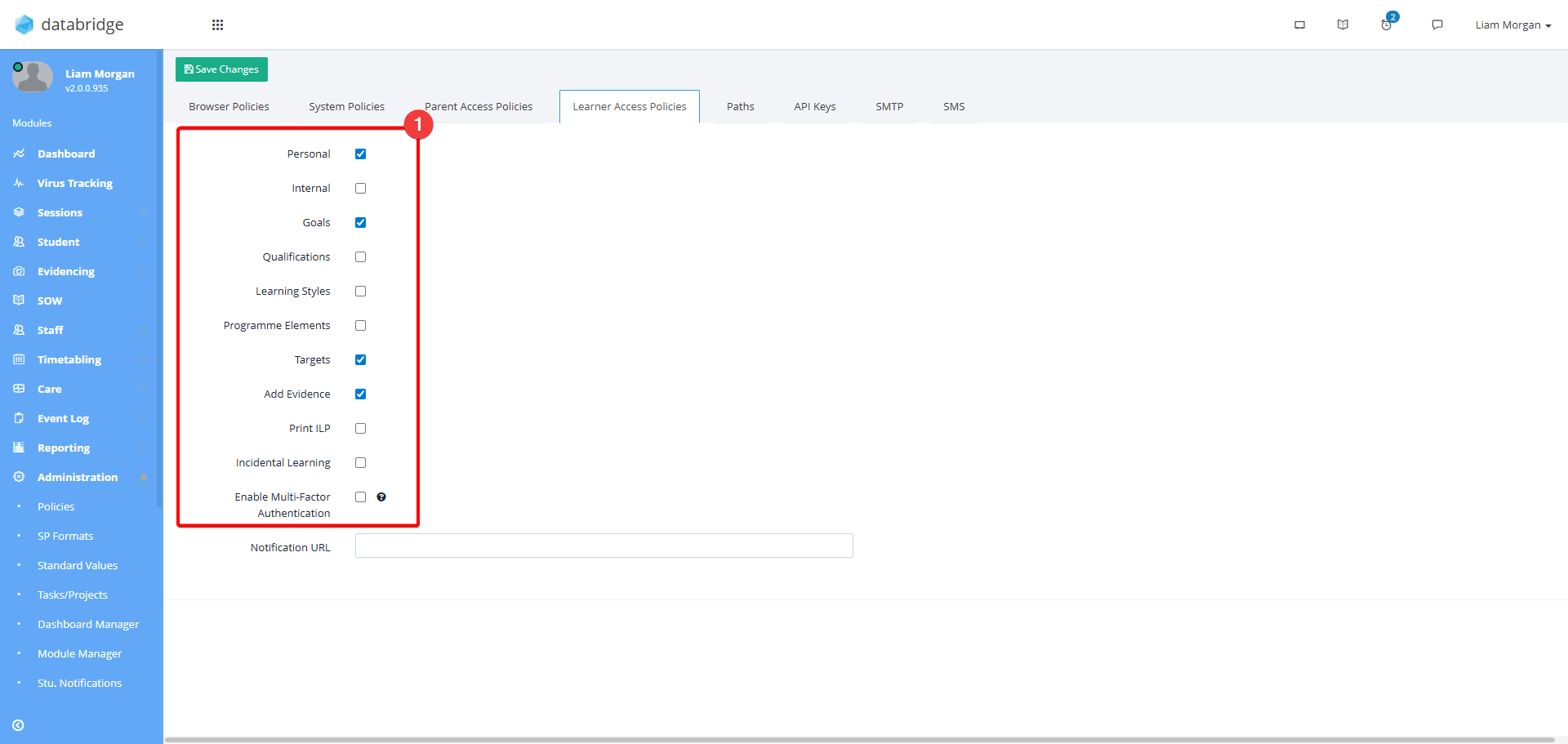Select the API Keys tab
This screenshot has height=744, width=1568.
pos(815,106)
